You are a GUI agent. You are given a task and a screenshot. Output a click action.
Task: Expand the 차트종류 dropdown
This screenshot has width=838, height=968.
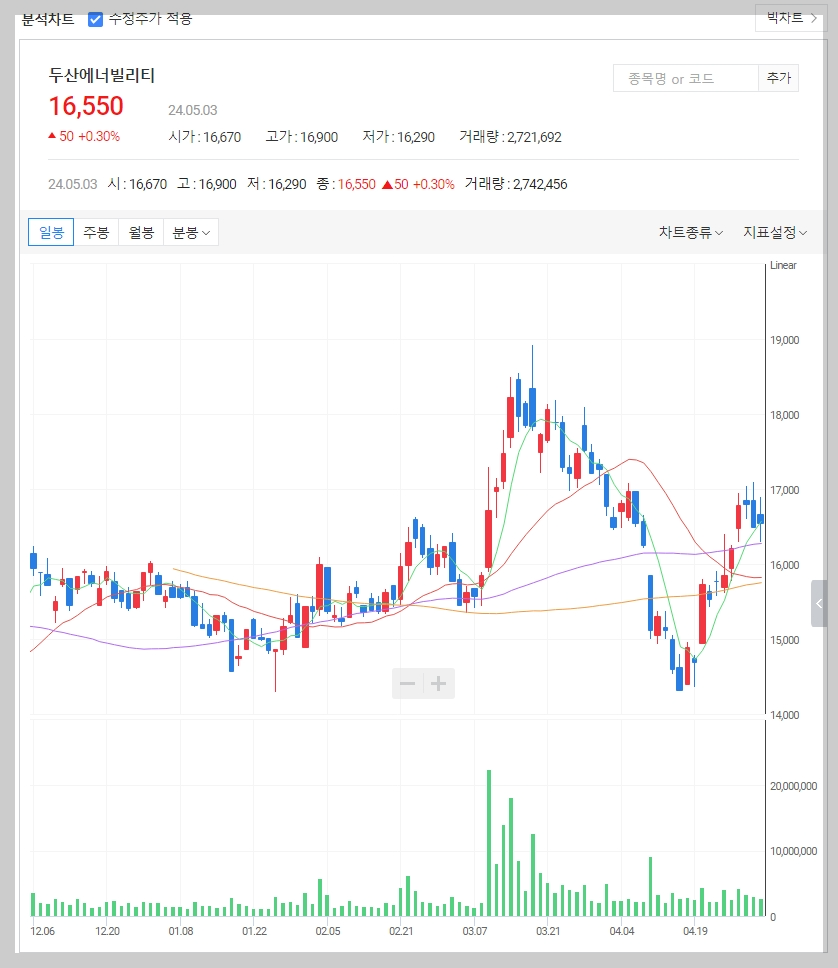[690, 232]
